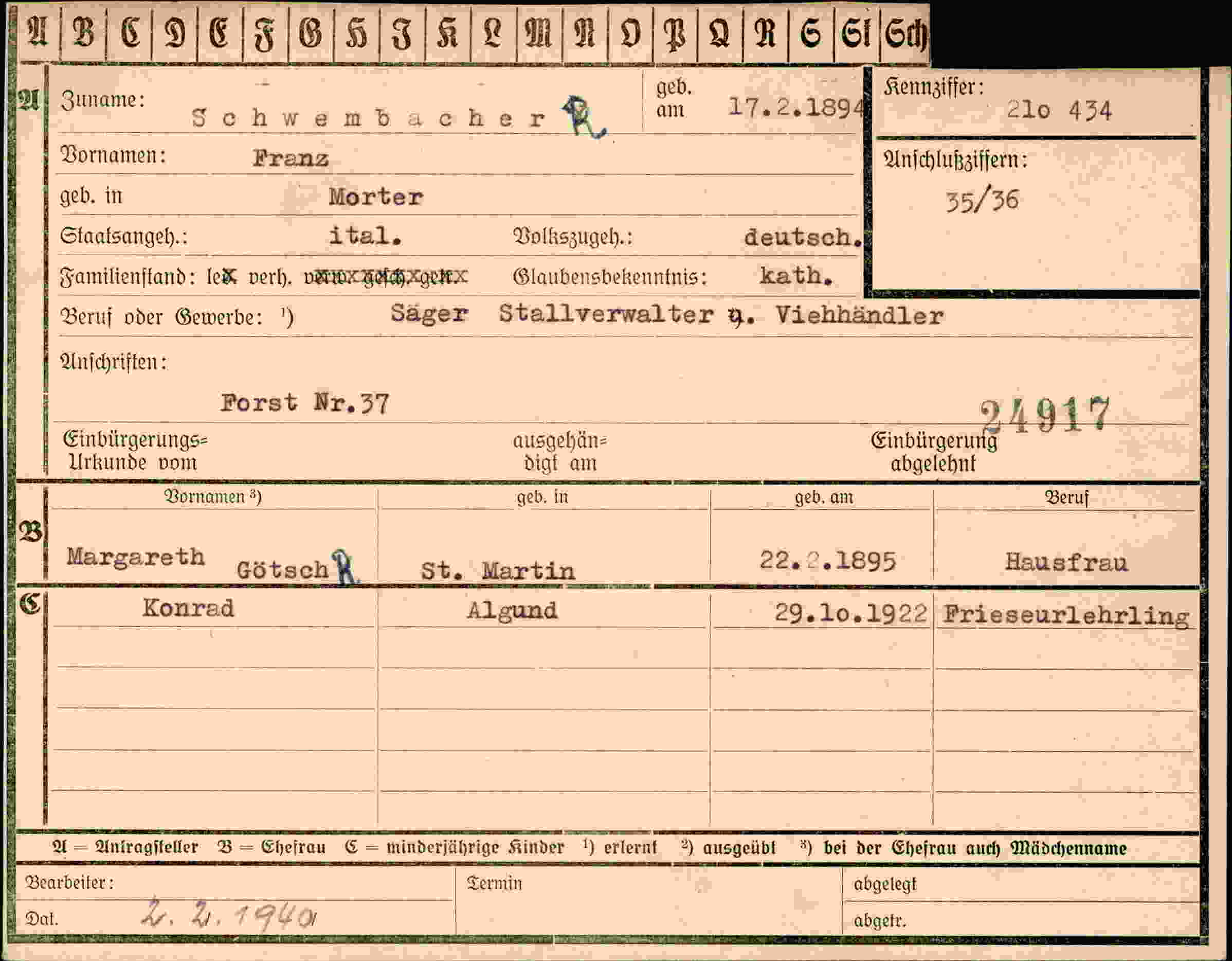Select the alphabet tab 'Sch'
The height and width of the screenshot is (961, 1232).
click(905, 33)
